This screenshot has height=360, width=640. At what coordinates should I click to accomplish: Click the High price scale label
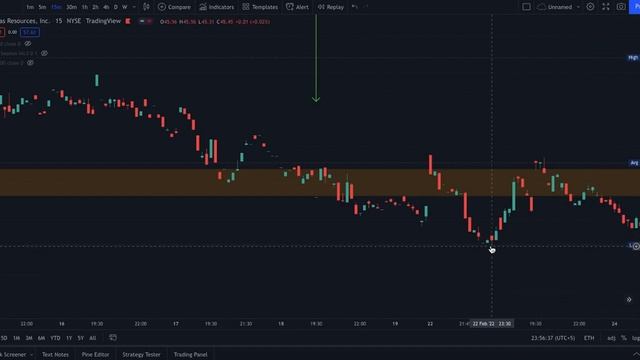[x=633, y=58]
